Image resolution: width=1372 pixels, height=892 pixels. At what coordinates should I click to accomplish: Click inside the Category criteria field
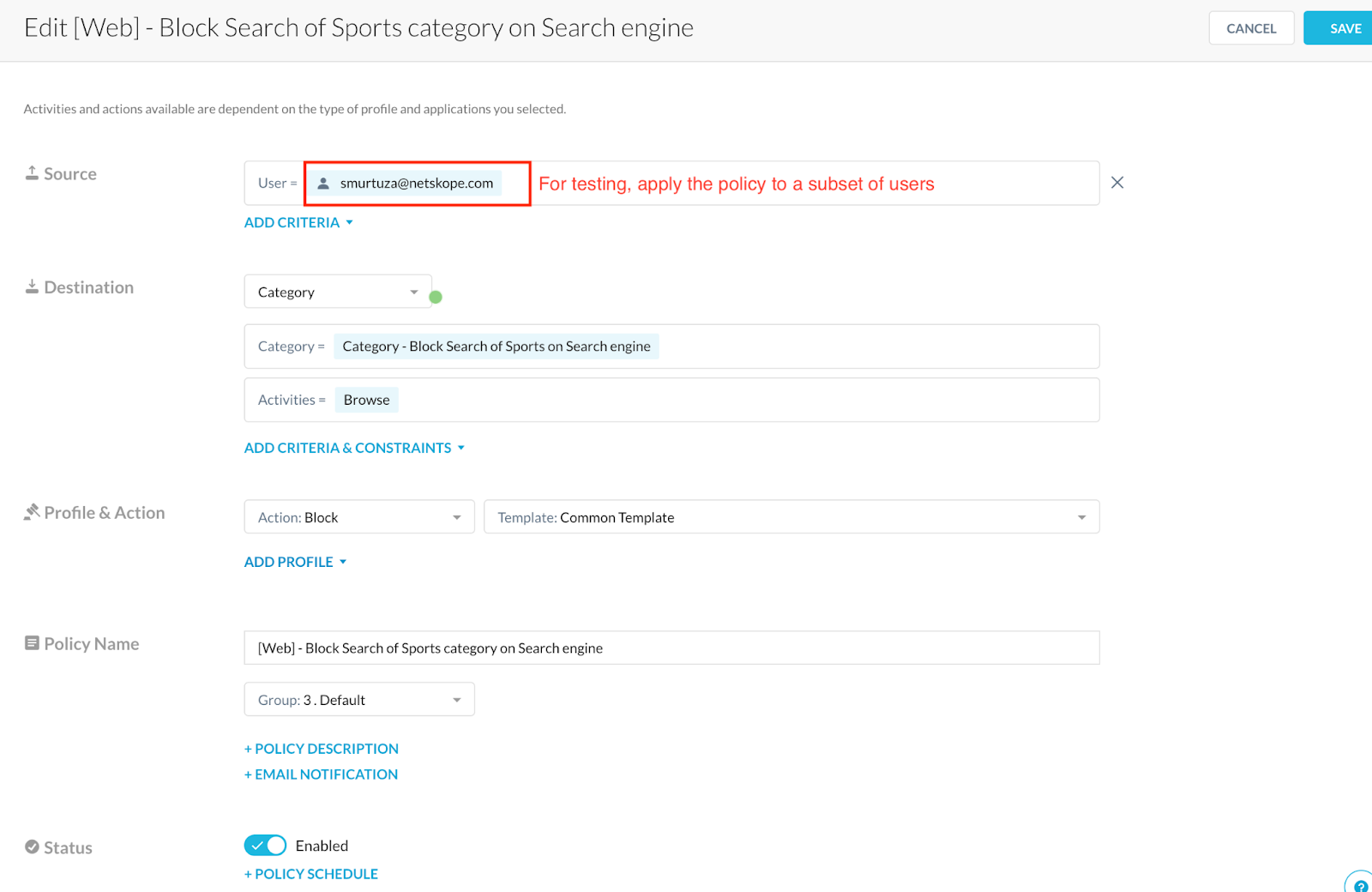tap(671, 347)
